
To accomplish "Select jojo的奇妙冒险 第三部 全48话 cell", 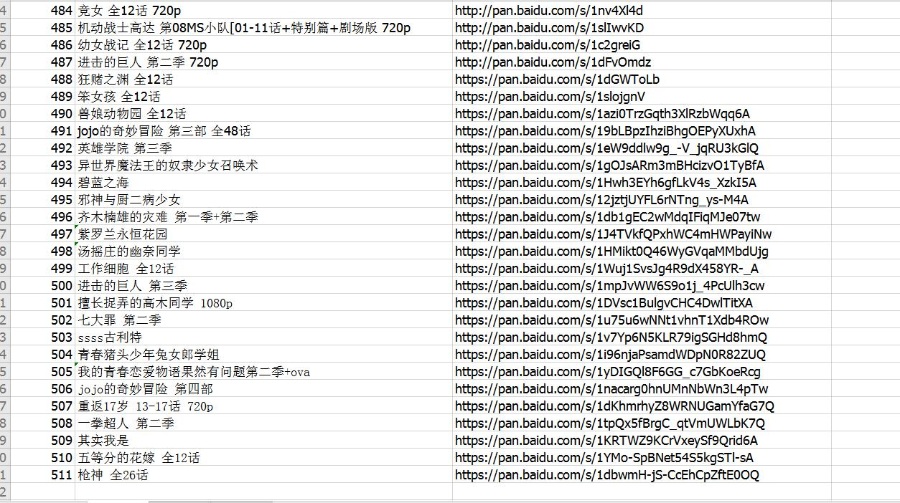I will [263, 131].
